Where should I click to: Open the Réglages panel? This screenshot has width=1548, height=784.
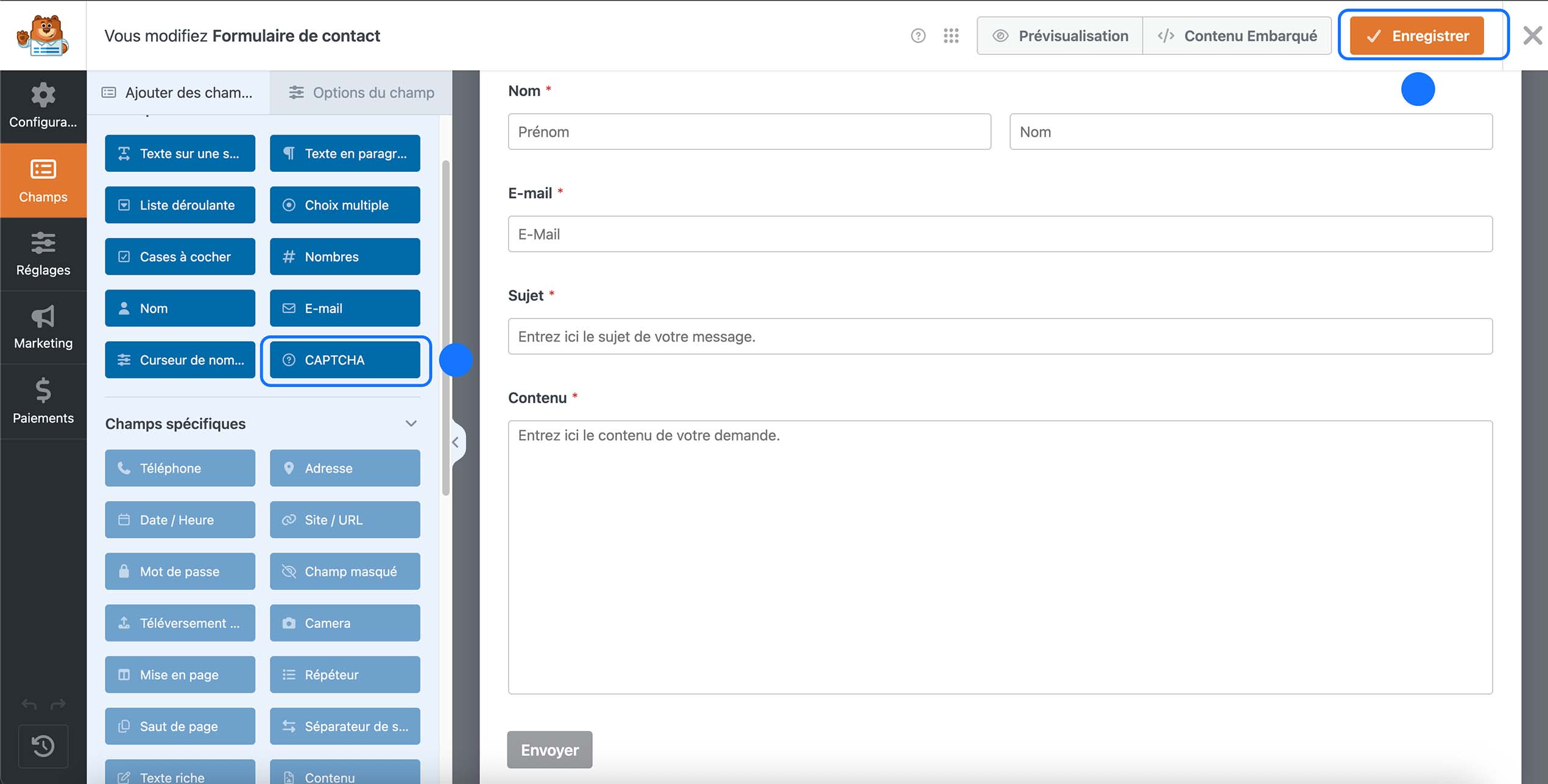point(43,255)
